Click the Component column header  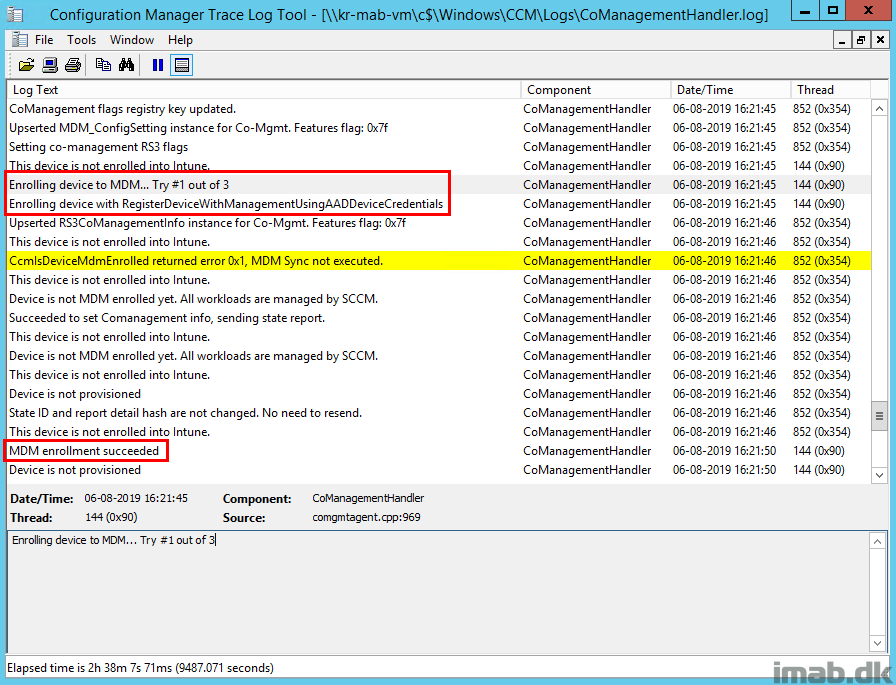pos(595,90)
